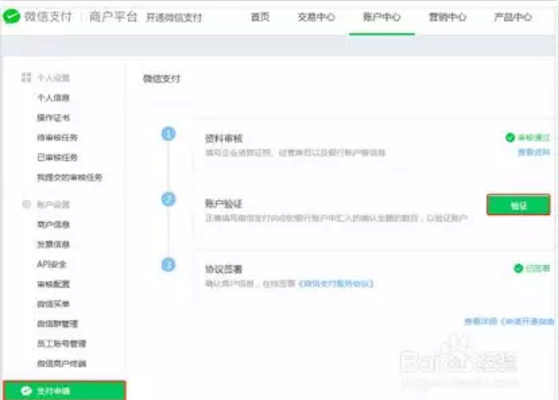Screen dimensions: 559x400
Task: Open the 《微信支付服务协议》 link
Action: [x=336, y=283]
